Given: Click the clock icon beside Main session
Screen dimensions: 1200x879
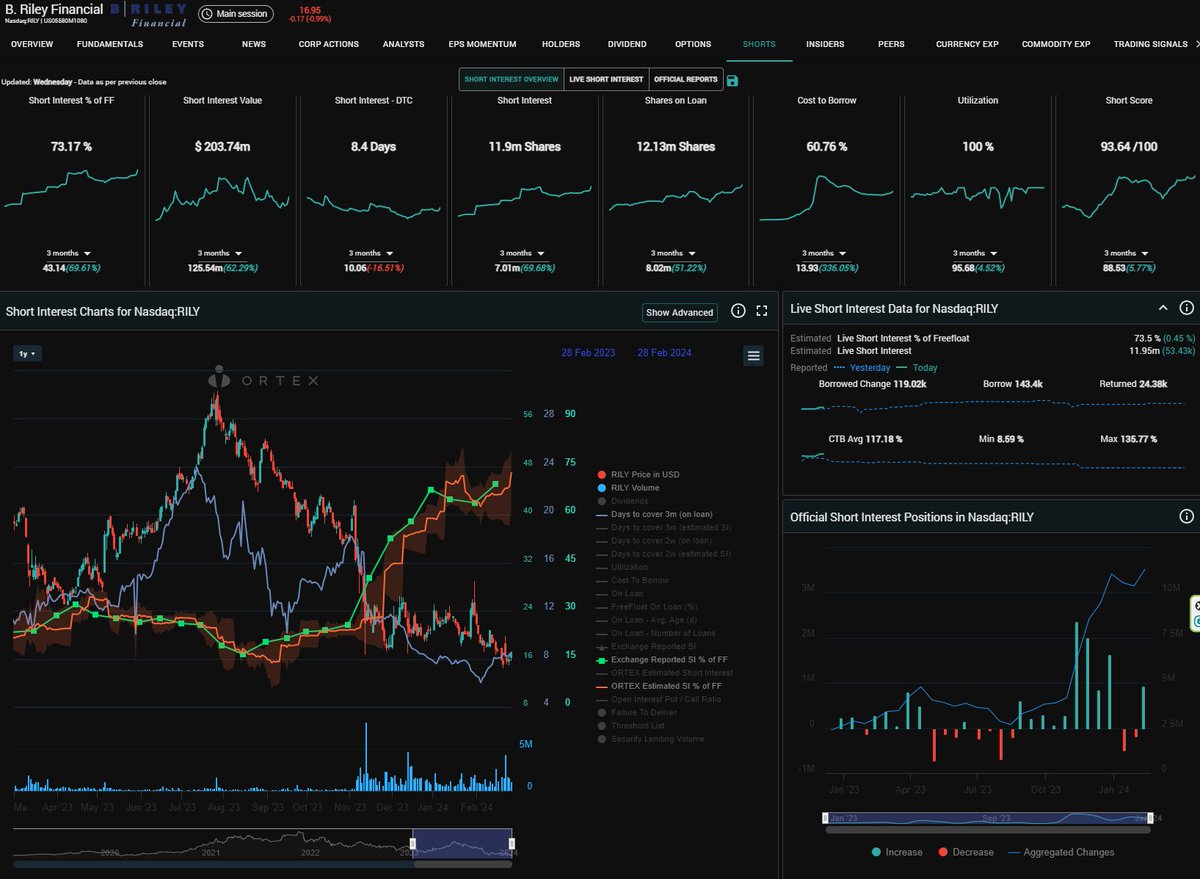Looking at the screenshot, I should [x=206, y=14].
